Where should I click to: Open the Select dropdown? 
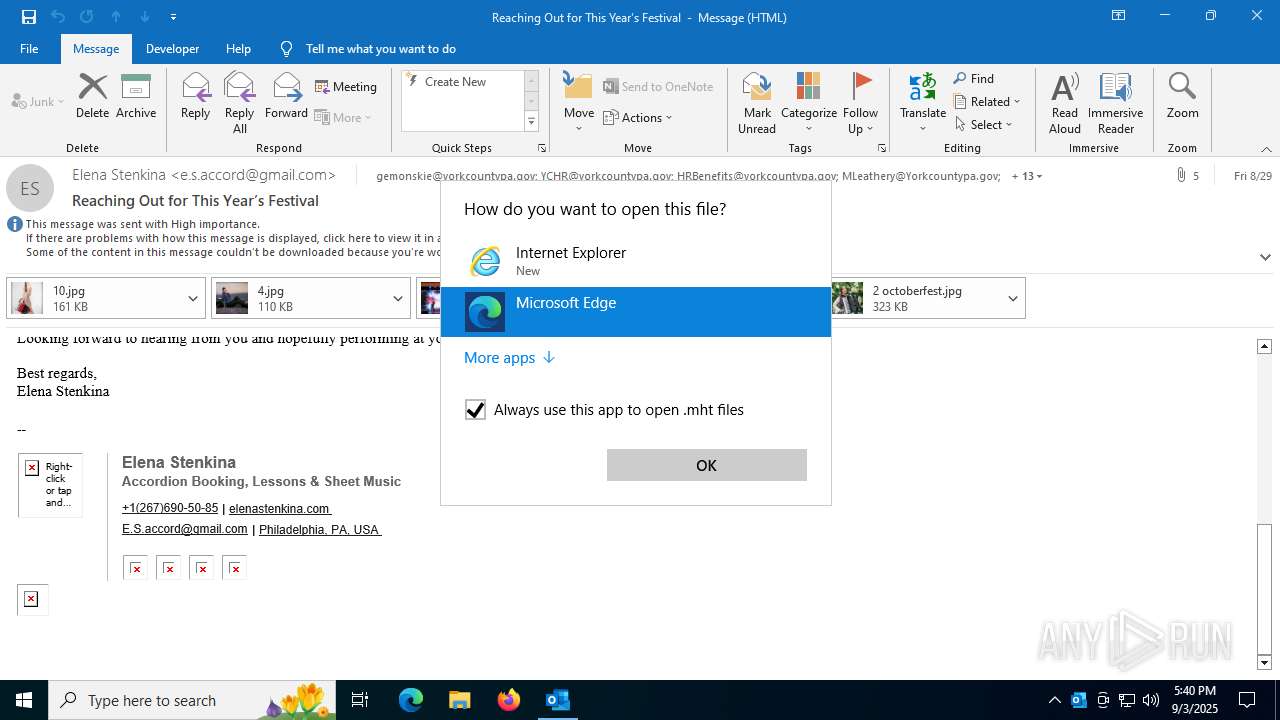[x=984, y=124]
